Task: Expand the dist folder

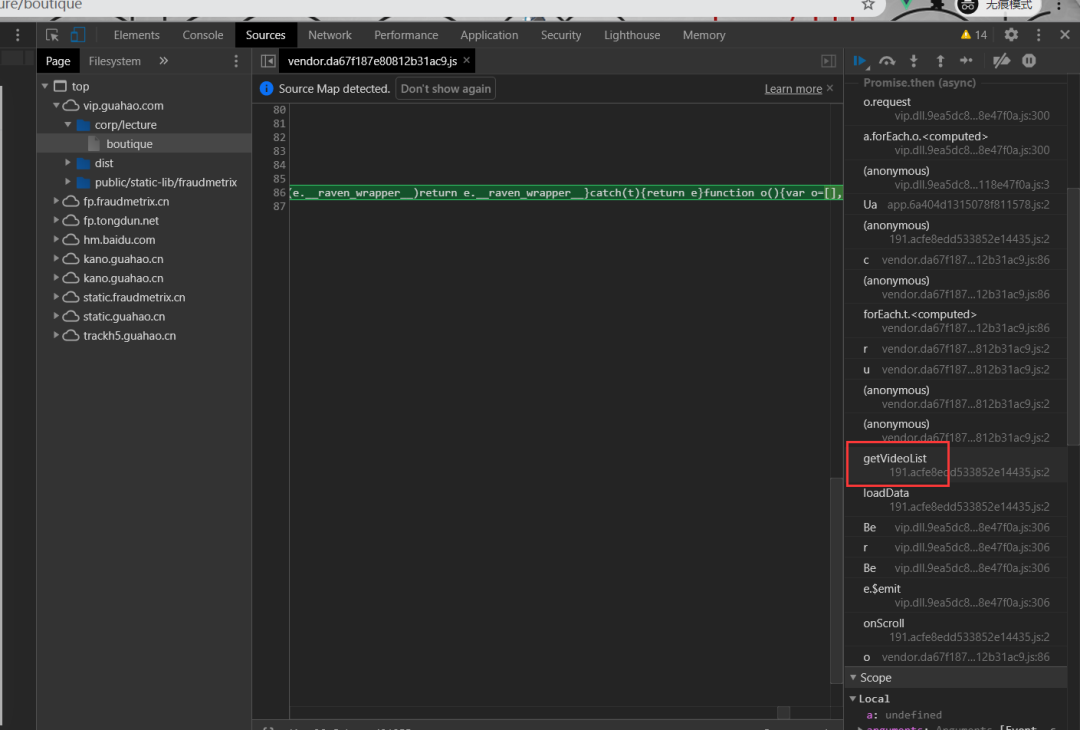Action: (x=68, y=163)
